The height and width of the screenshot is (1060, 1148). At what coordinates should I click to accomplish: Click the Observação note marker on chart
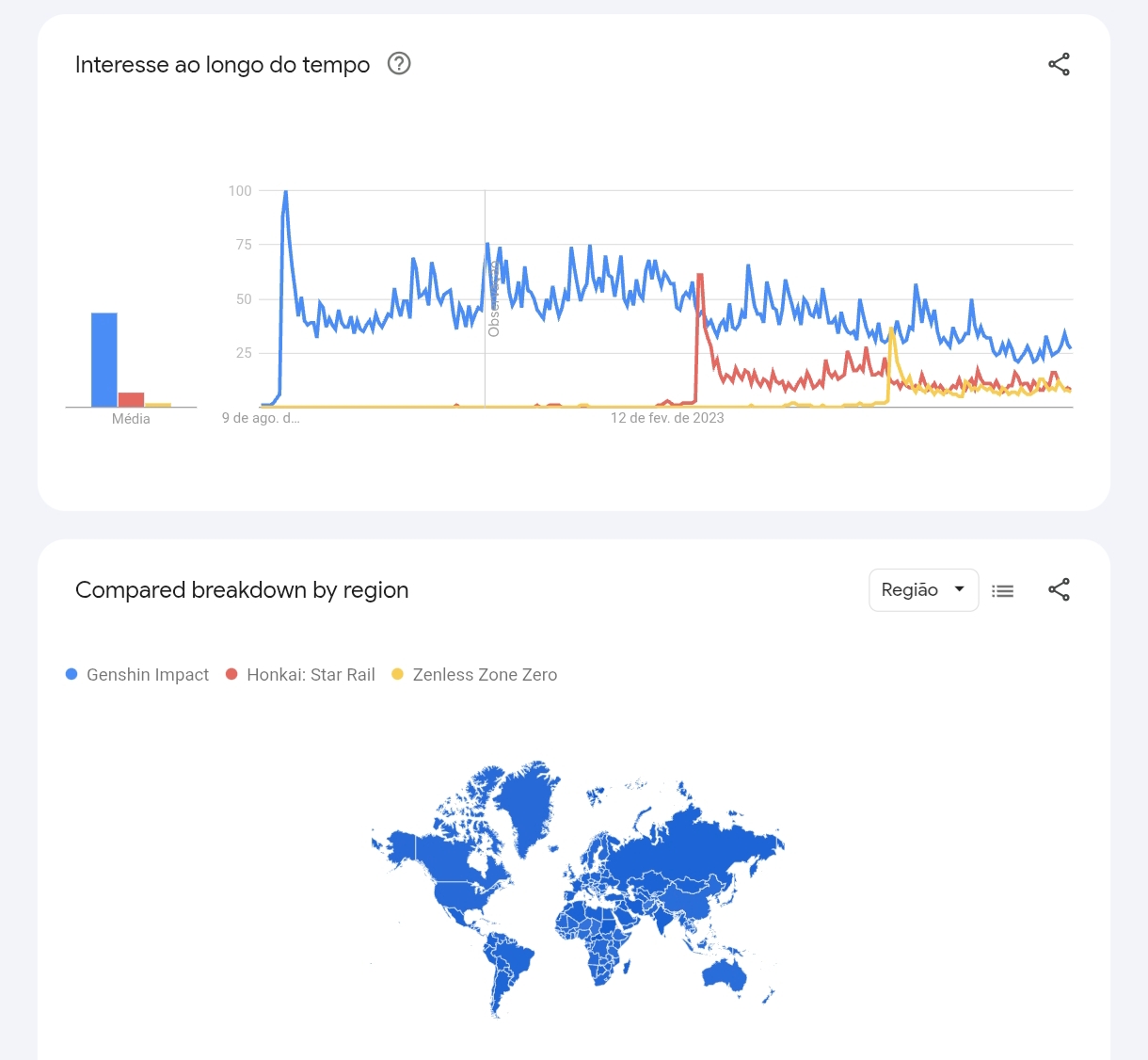click(493, 301)
